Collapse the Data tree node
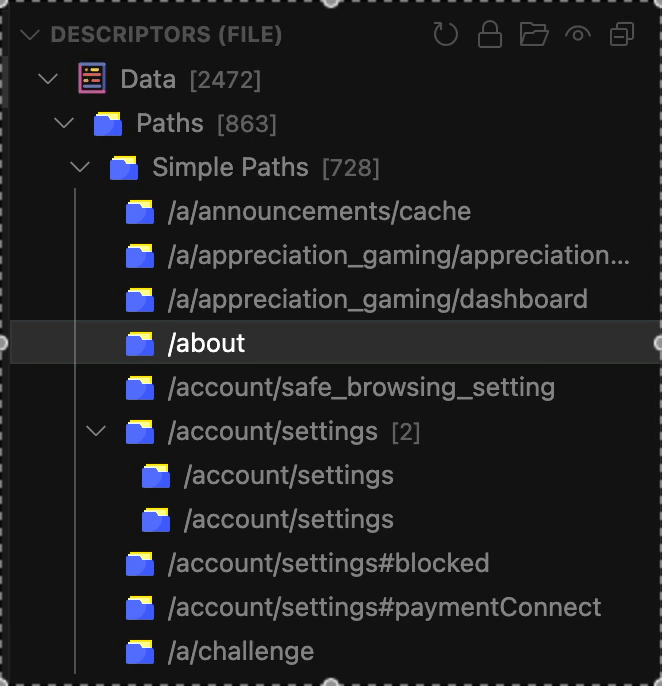 (47, 79)
